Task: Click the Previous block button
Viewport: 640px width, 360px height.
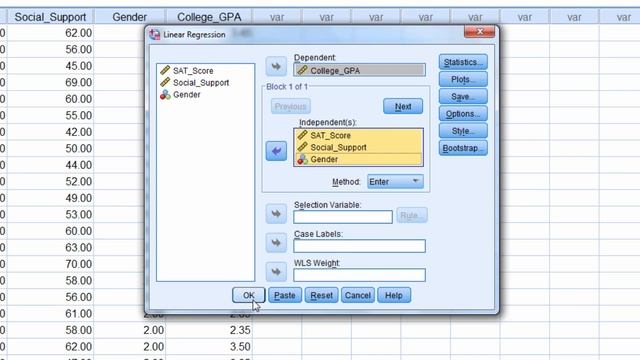Action: [x=290, y=106]
